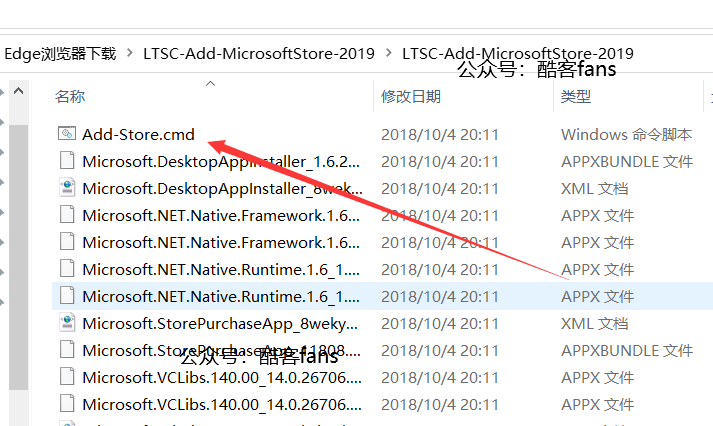The height and width of the screenshot is (426, 713).
Task: Click 'APPXBUNDLE 文件' in the StorePurchaseApp bundle row
Action: pos(627,351)
